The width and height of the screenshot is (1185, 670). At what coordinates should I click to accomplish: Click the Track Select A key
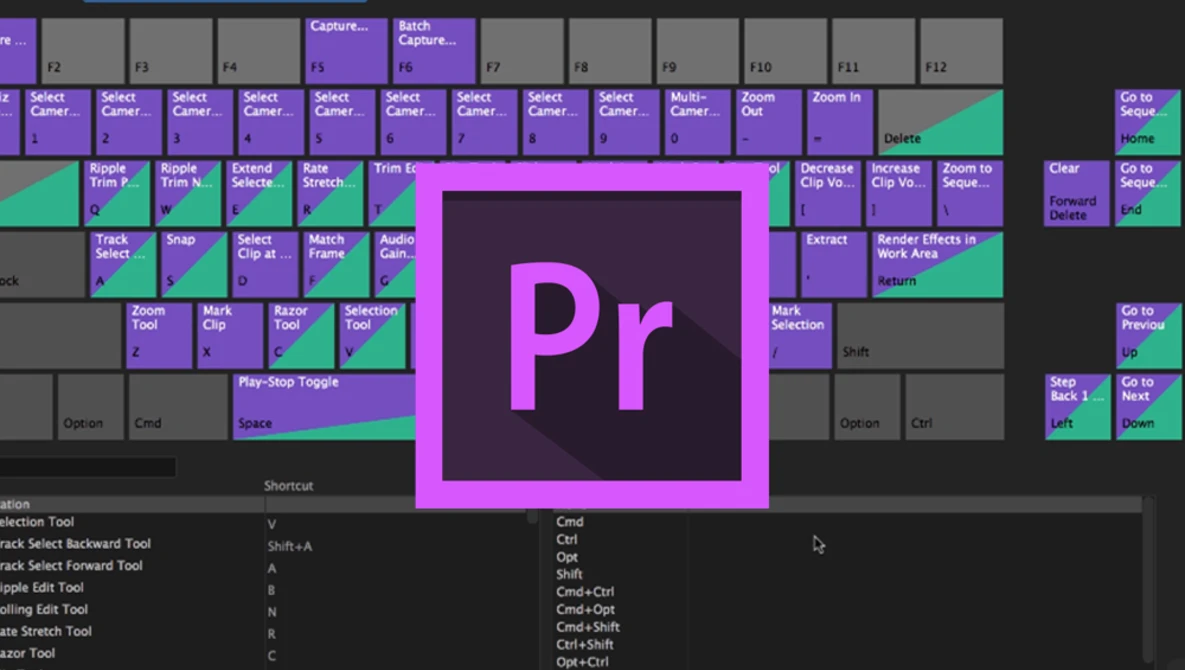(x=123, y=264)
